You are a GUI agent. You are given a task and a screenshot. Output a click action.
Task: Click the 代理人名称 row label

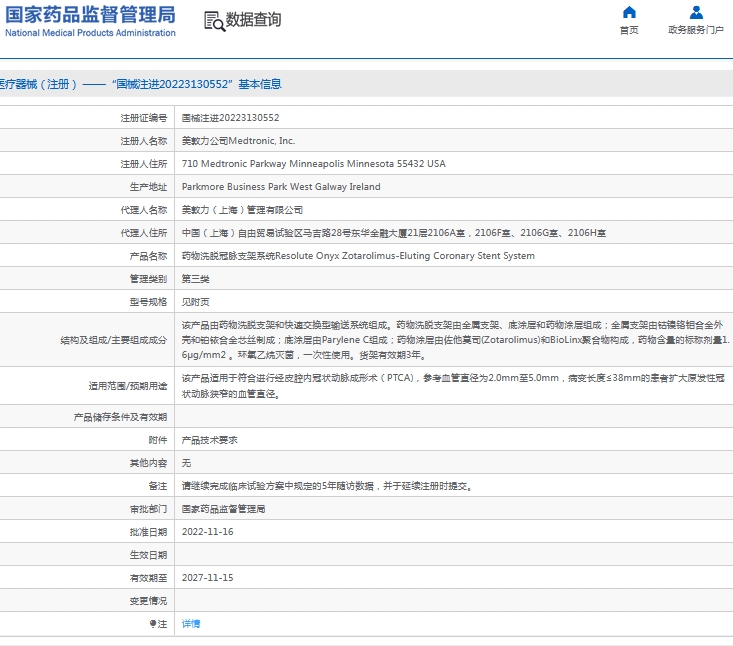[144, 210]
